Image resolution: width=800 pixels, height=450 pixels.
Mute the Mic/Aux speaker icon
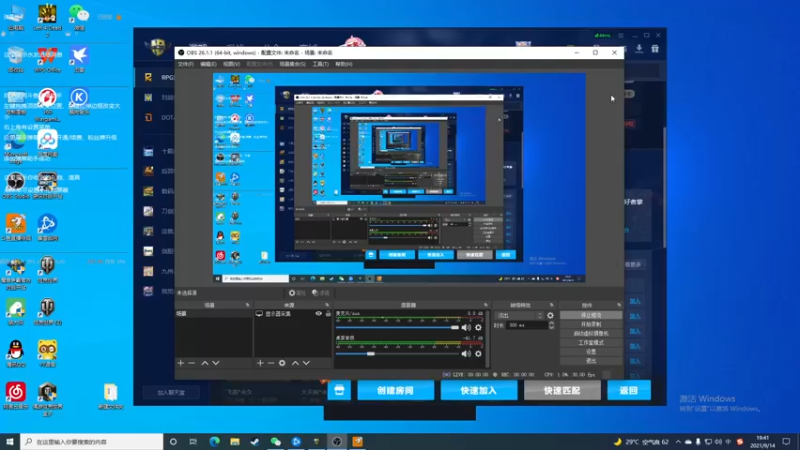pyautogui.click(x=466, y=328)
